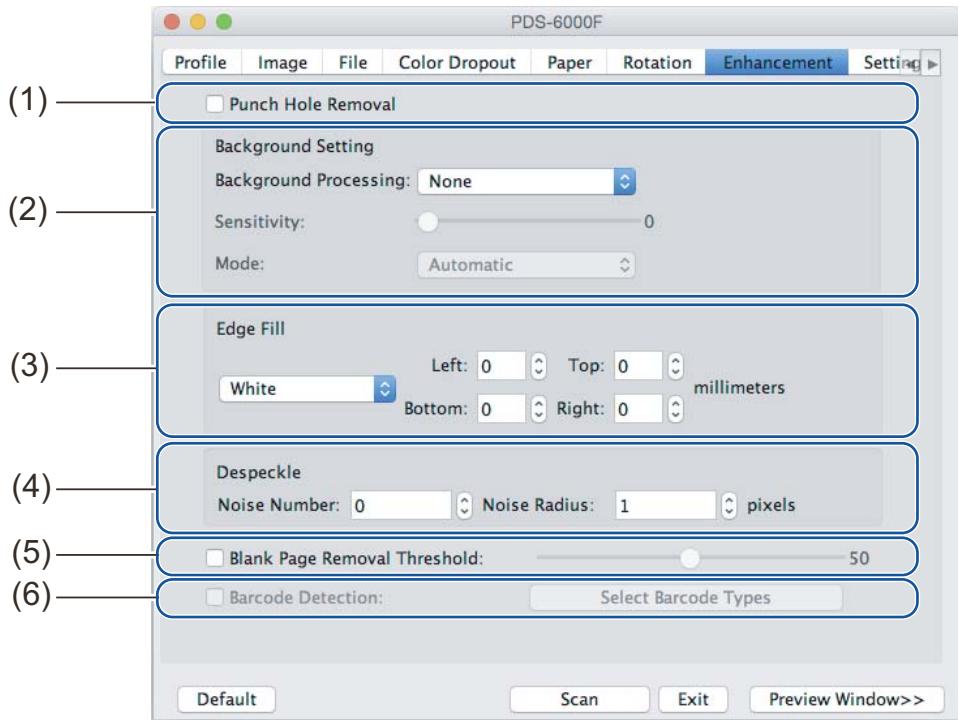Adjust the Sensitivity slider
This screenshot has width=959, height=723.
pyautogui.click(x=428, y=221)
